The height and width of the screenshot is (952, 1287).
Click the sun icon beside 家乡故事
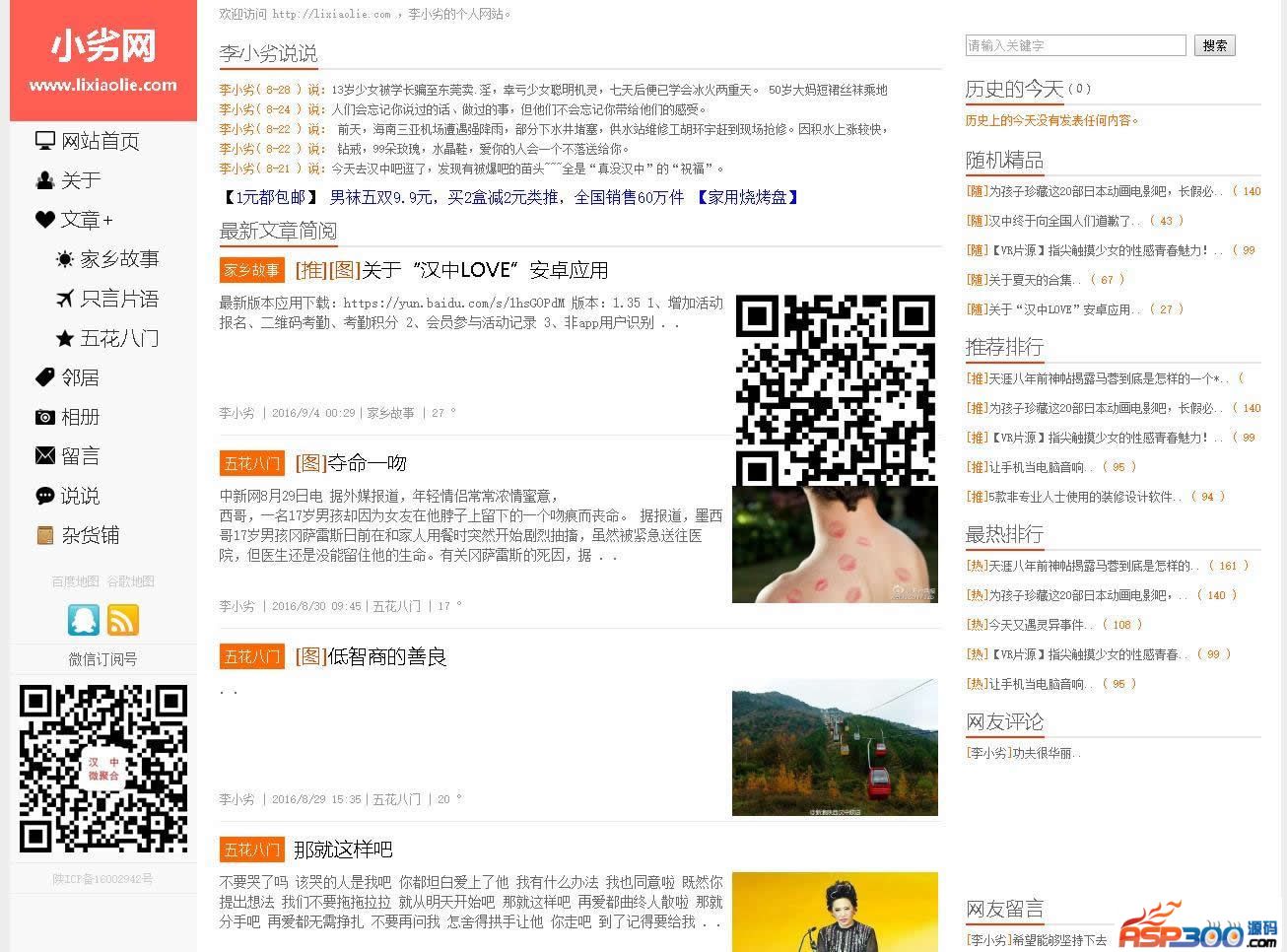(65, 259)
